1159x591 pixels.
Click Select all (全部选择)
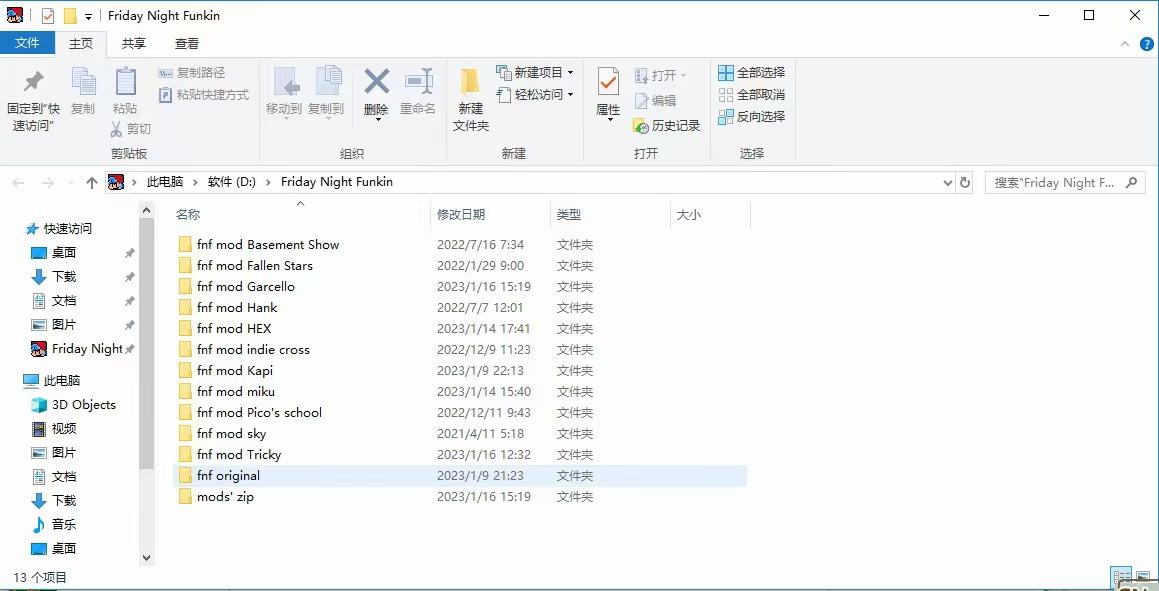[752, 72]
